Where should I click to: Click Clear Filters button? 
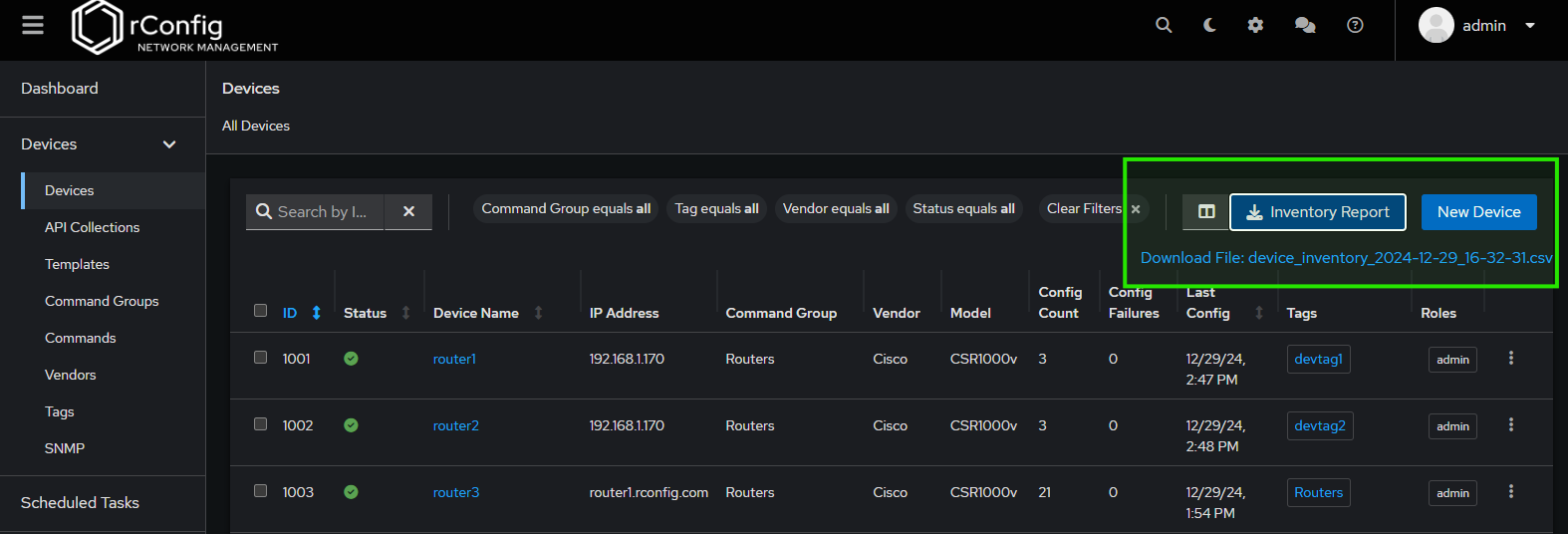(x=1093, y=208)
